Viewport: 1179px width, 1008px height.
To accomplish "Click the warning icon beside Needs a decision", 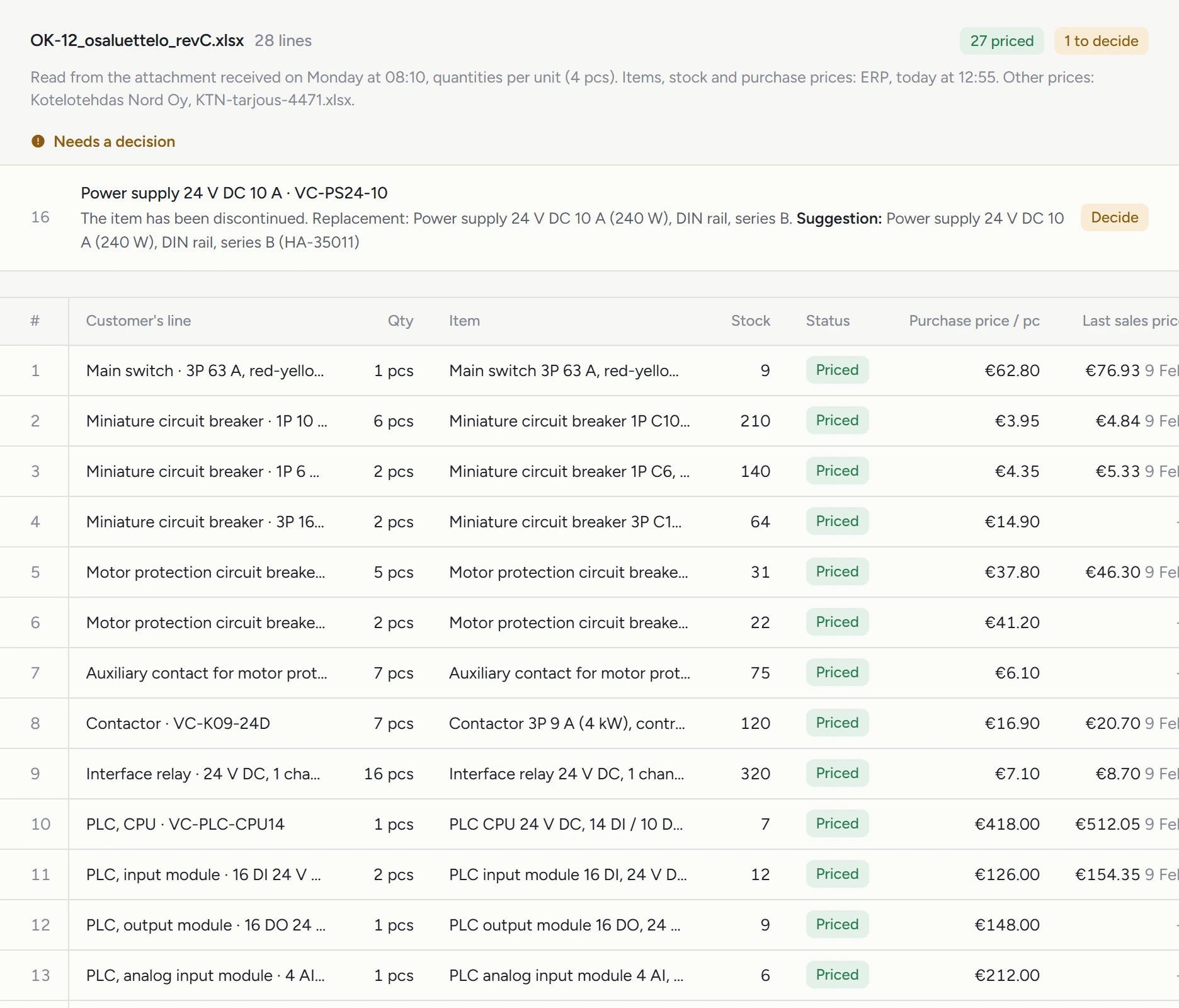I will [x=38, y=141].
